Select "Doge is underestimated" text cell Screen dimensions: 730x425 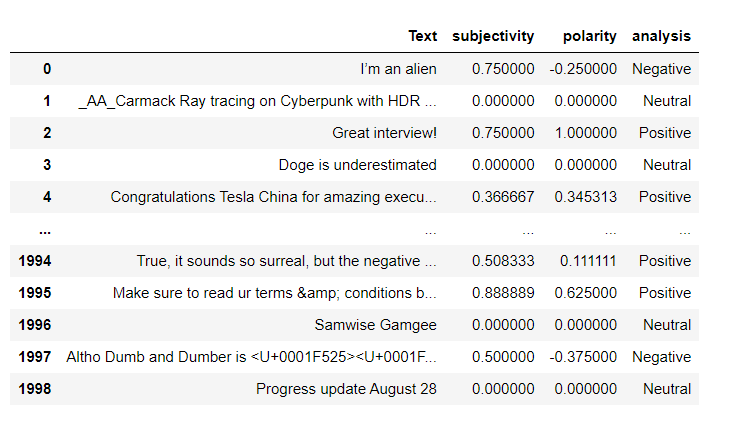(x=358, y=165)
